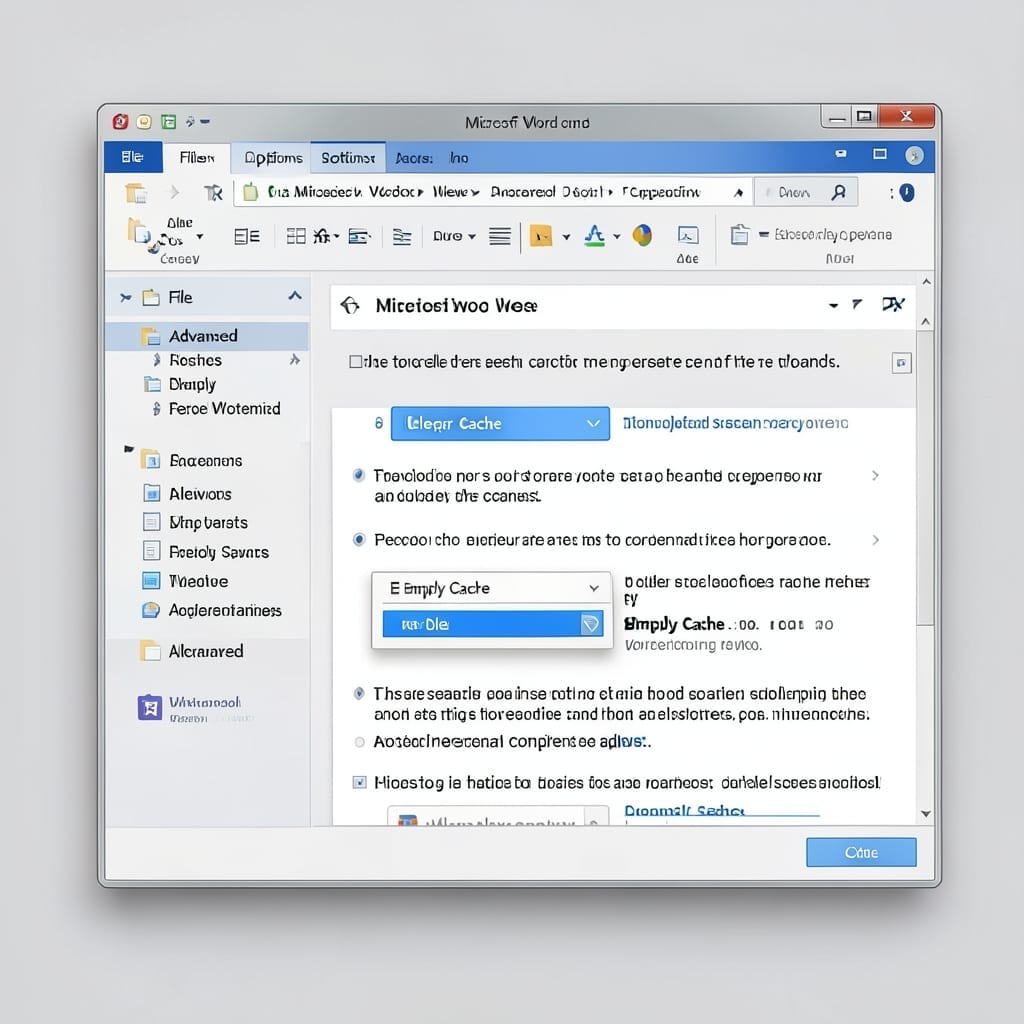Open the blue File tab
The height and width of the screenshot is (1024, 1024).
133,157
